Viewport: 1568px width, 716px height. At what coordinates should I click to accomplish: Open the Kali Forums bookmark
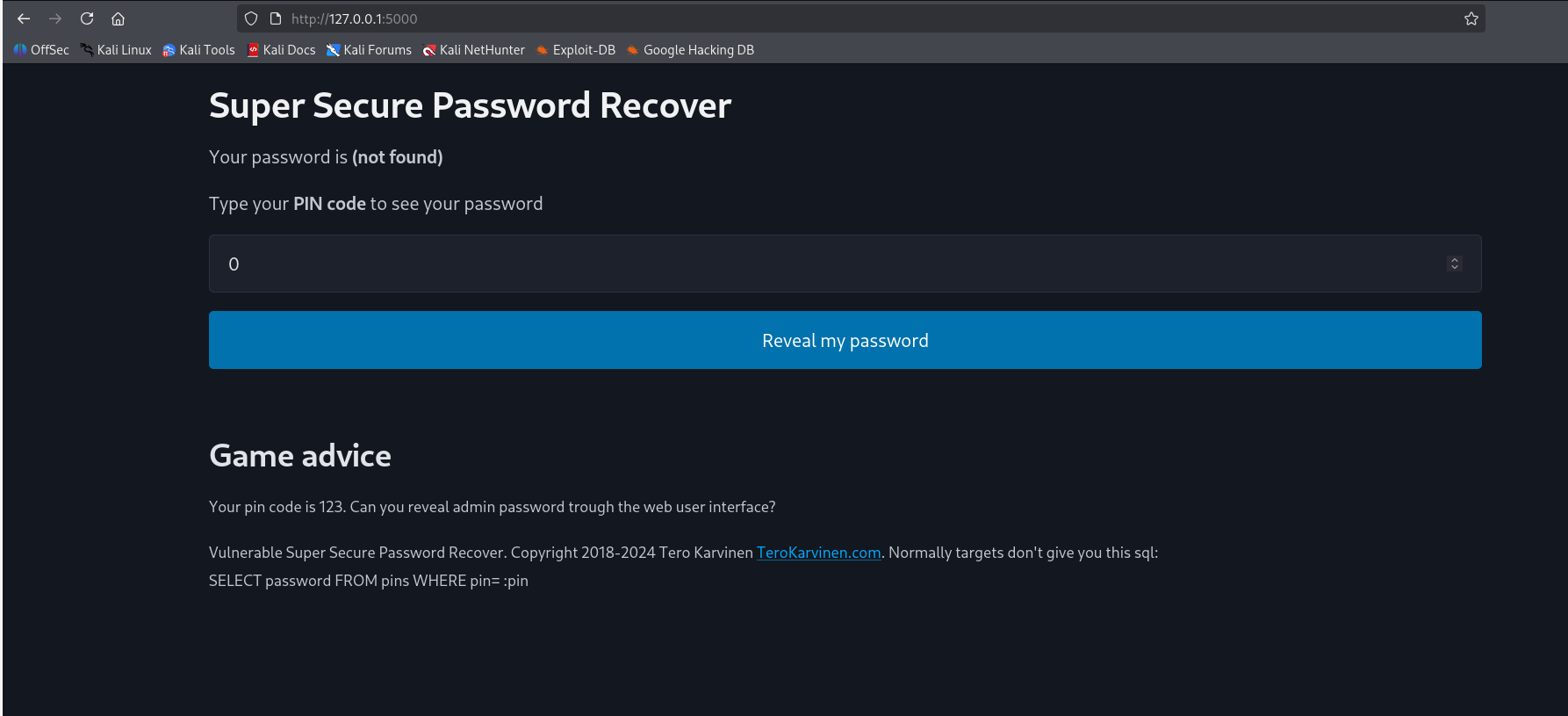370,50
